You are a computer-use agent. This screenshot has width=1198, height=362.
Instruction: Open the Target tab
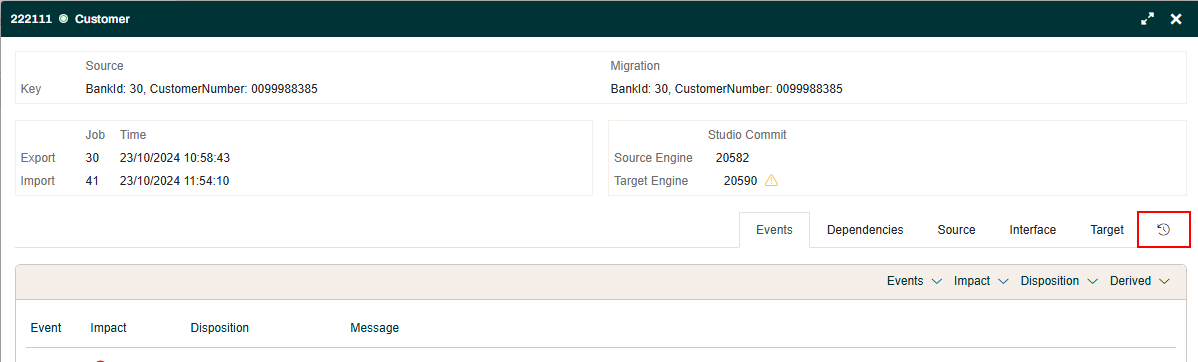pyautogui.click(x=1106, y=230)
